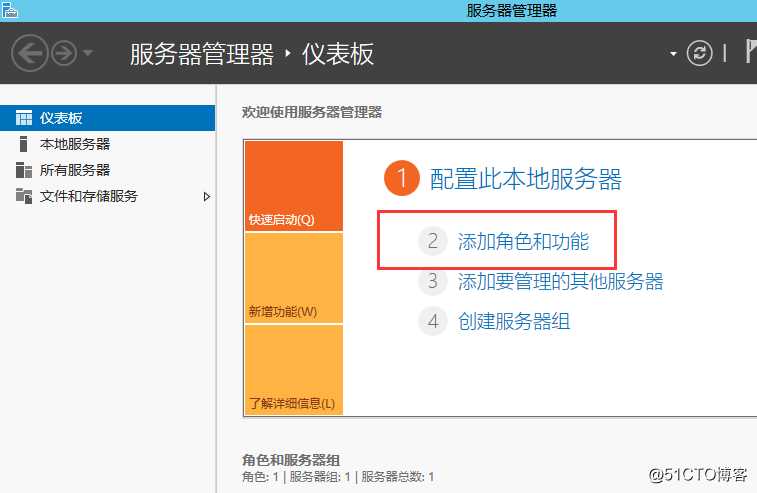Click the 添加角色和功能 link
The width and height of the screenshot is (757, 493).
(523, 241)
